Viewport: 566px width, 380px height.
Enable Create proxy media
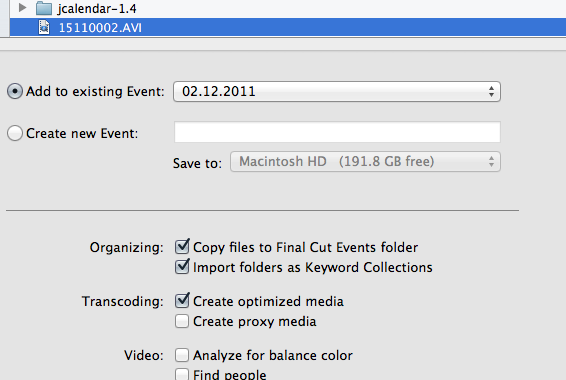pyautogui.click(x=182, y=321)
